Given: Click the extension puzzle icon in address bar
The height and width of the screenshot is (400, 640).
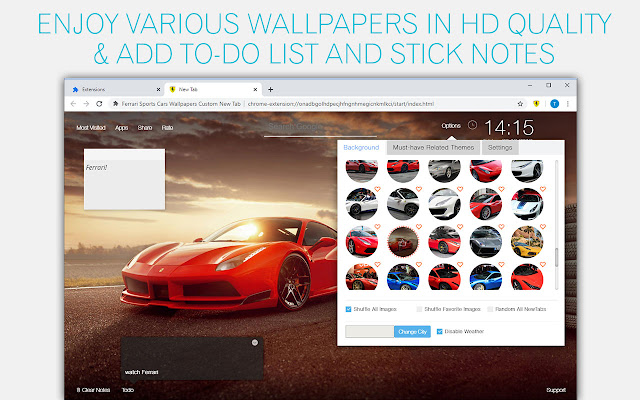Looking at the screenshot, I should 116,104.
